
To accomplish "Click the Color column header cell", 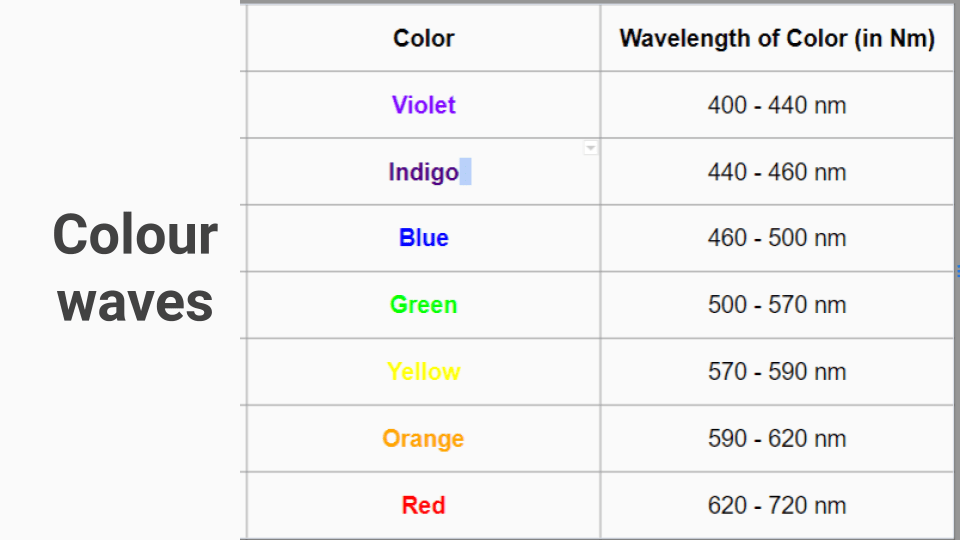I will pyautogui.click(x=423, y=39).
